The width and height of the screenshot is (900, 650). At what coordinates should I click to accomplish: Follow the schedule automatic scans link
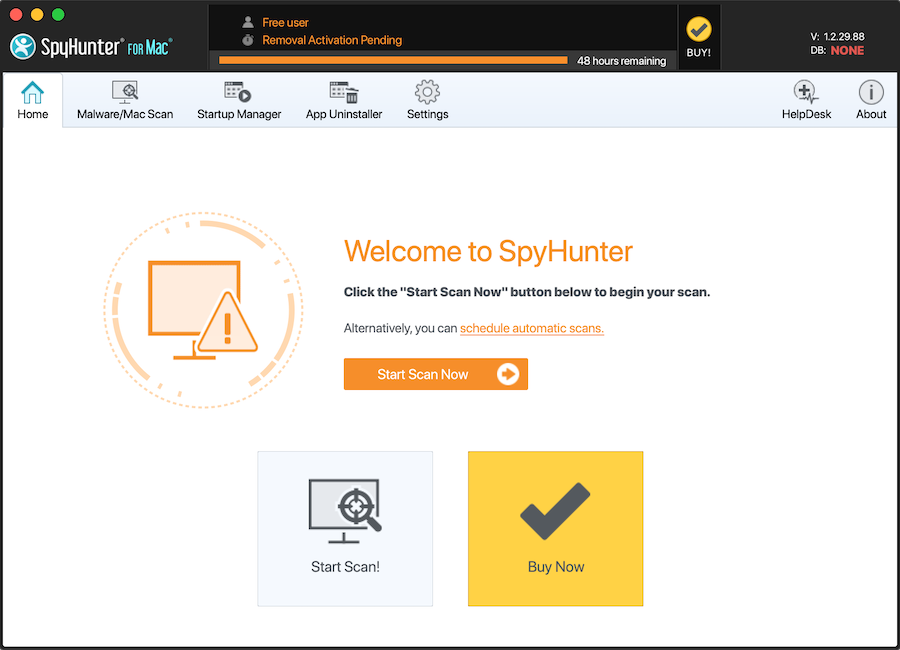[x=531, y=328]
